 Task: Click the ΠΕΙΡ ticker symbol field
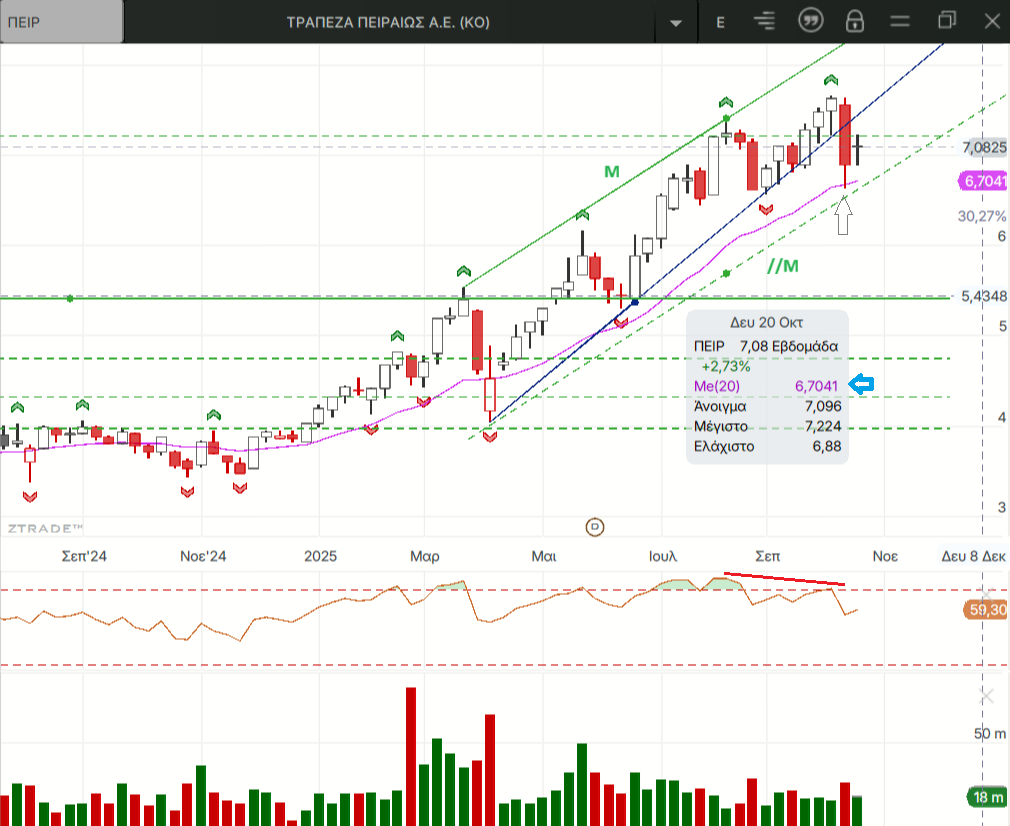pos(62,22)
